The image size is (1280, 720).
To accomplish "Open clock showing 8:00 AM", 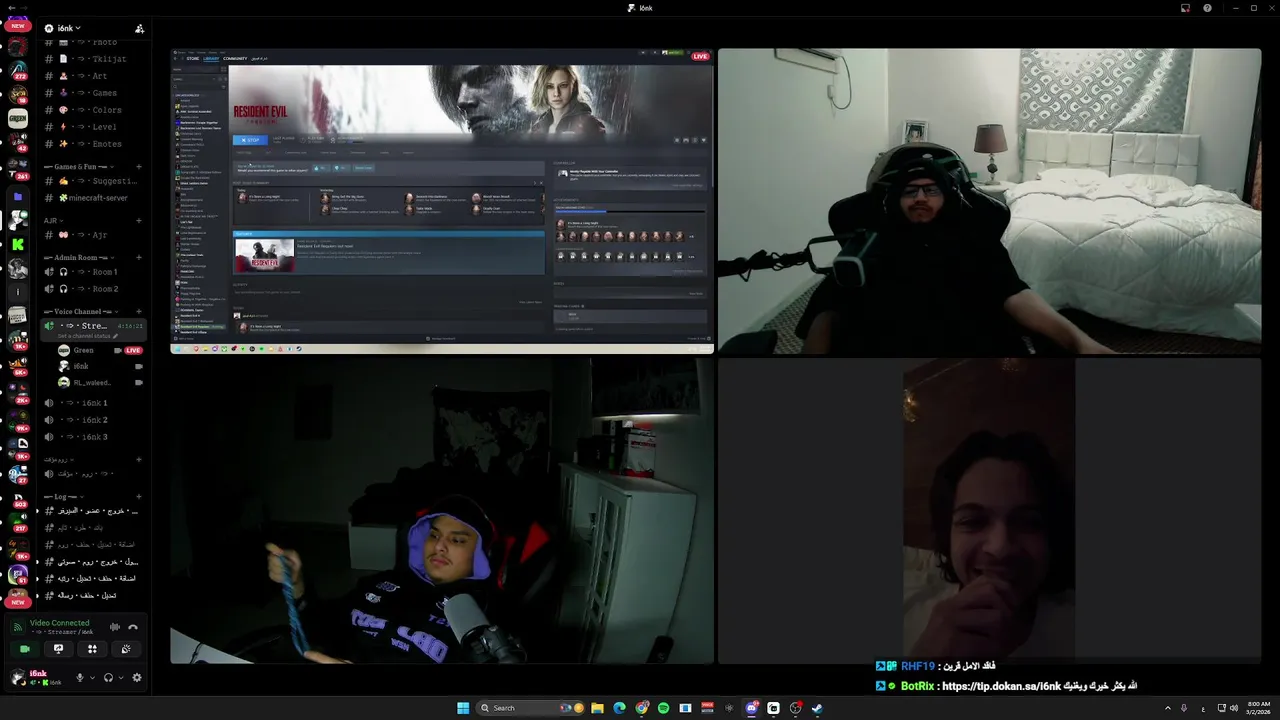I will (x=1258, y=708).
